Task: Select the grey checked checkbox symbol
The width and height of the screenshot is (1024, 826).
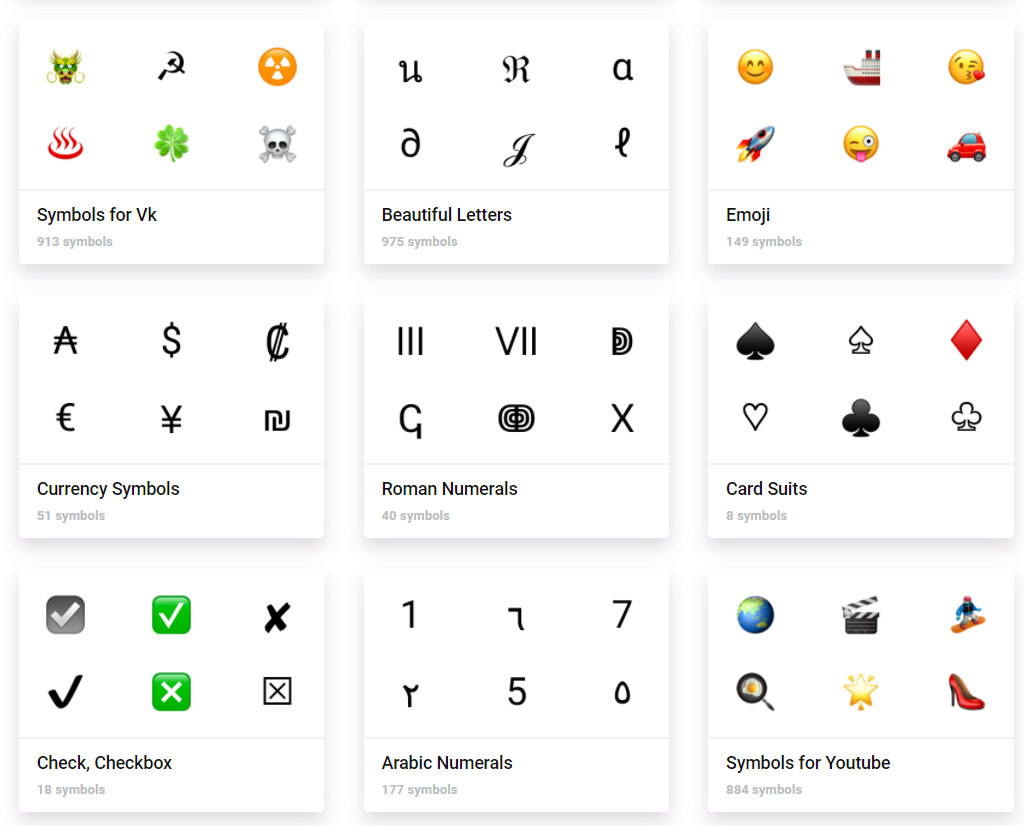Action: 65,614
